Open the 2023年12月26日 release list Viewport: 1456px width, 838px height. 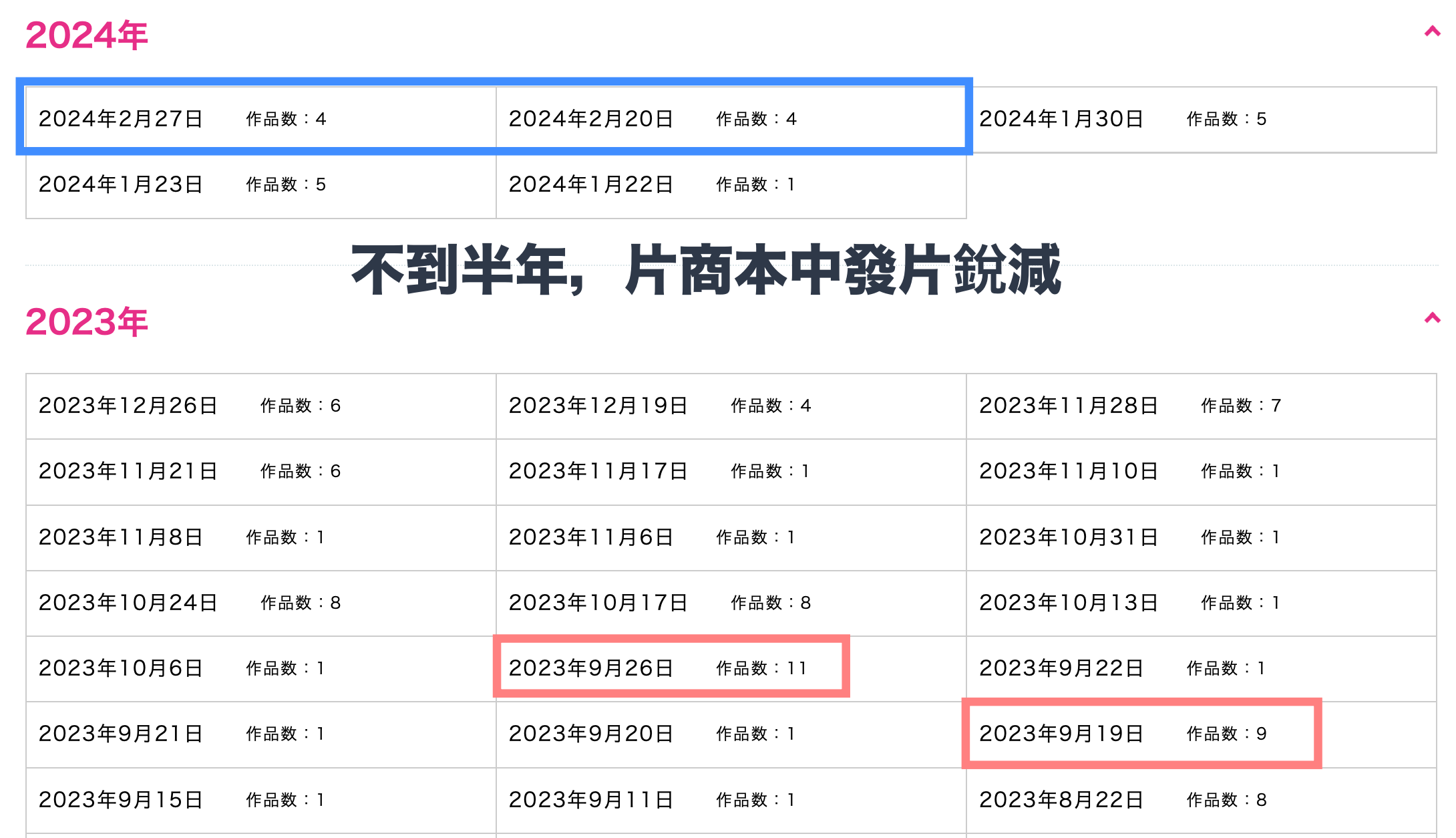(128, 406)
